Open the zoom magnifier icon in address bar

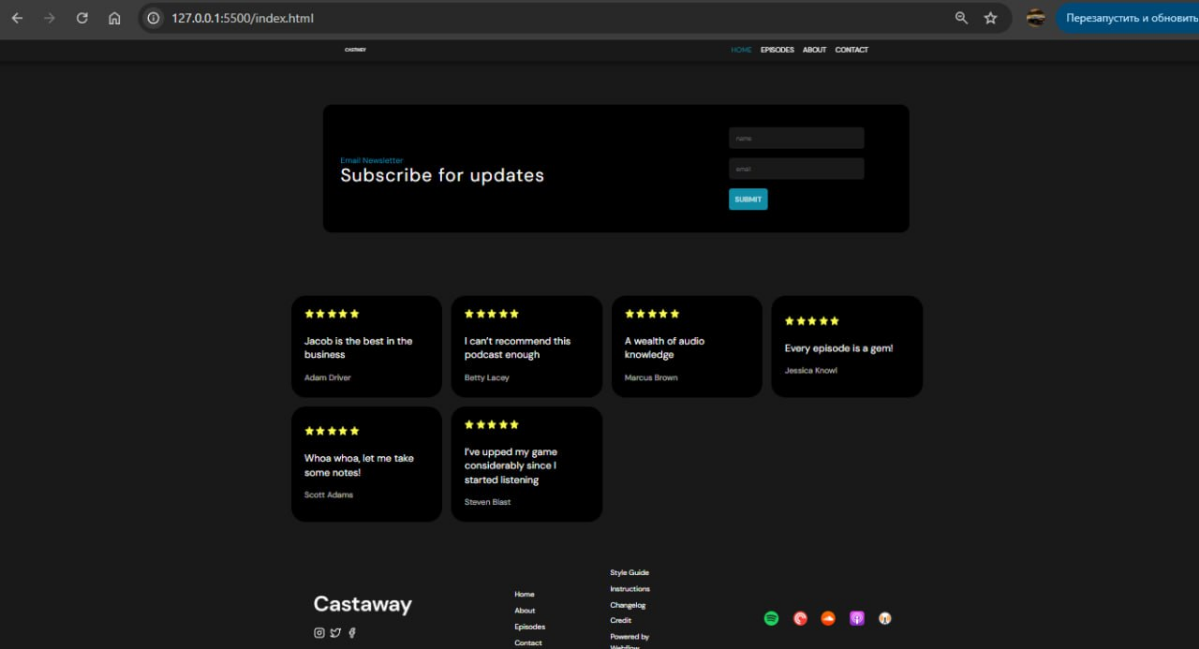[961, 18]
